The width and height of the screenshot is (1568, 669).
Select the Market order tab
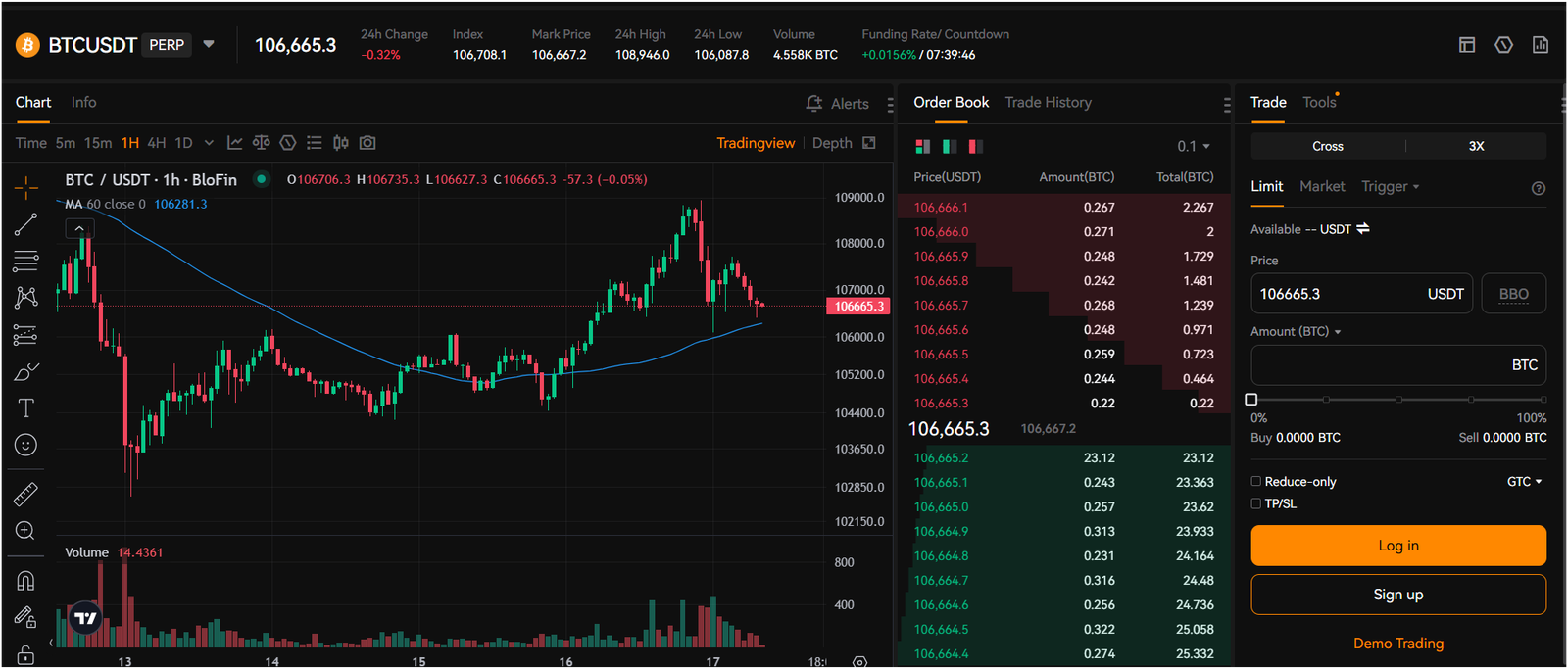click(1322, 186)
